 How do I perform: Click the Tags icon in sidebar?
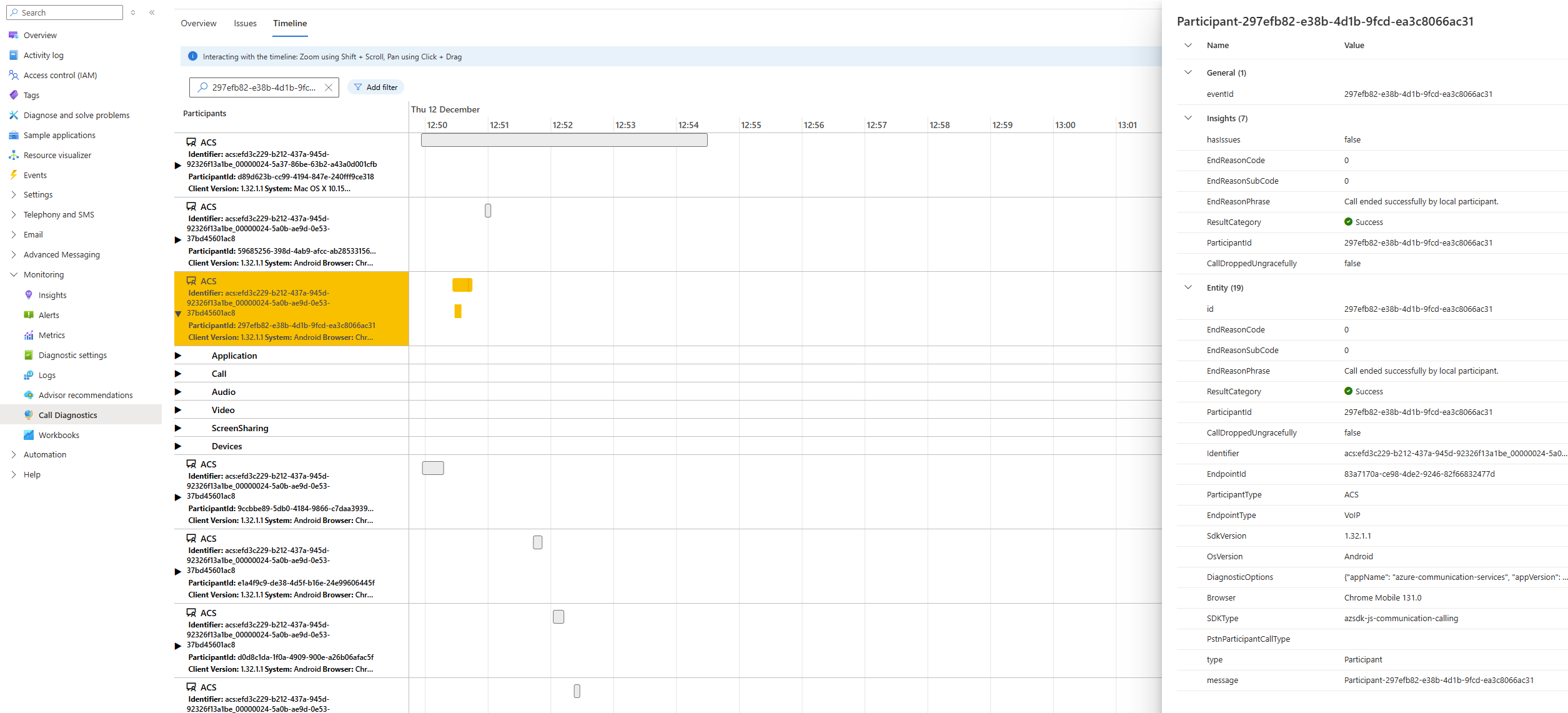point(13,95)
